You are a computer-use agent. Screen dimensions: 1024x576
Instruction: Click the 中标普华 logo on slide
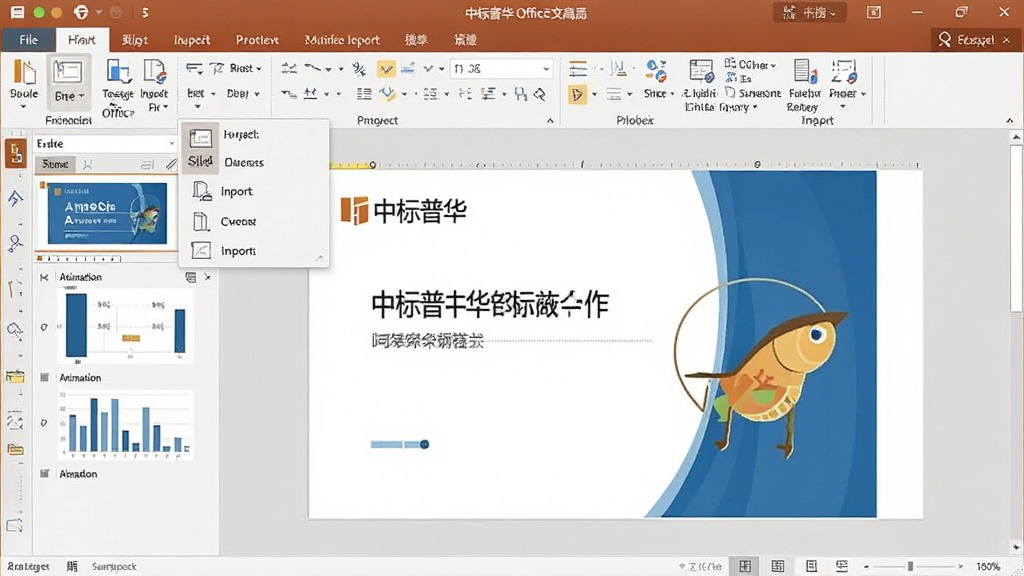pos(404,210)
